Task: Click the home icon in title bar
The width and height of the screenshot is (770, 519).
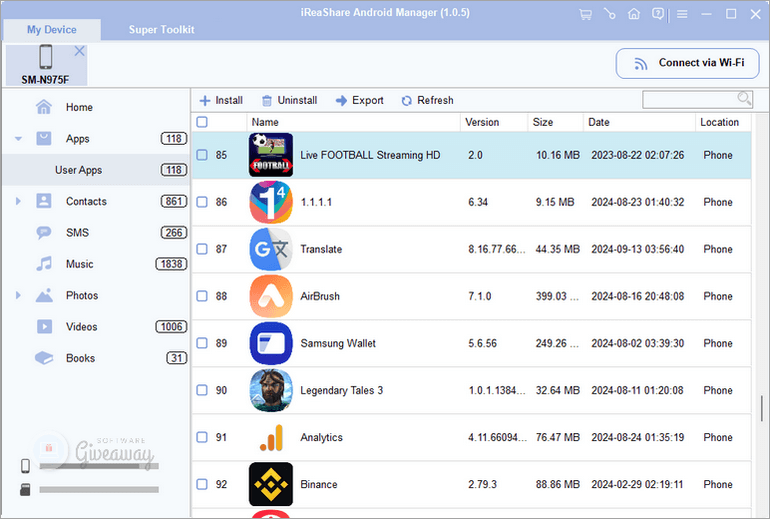Action: coord(633,14)
